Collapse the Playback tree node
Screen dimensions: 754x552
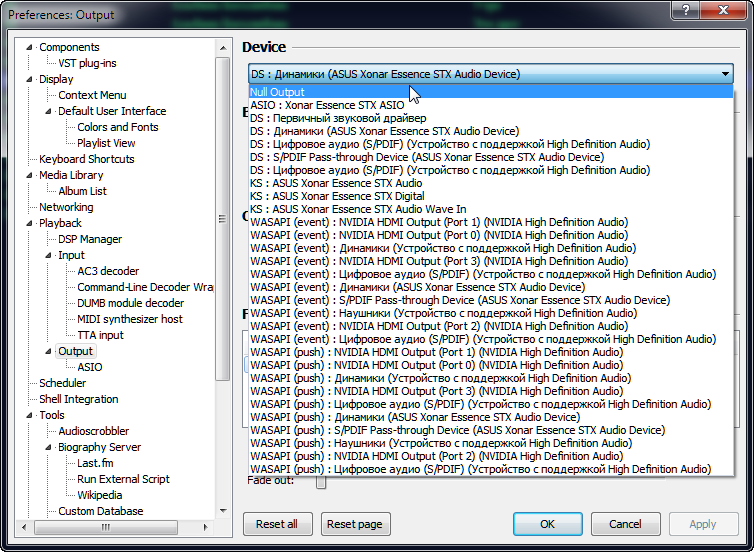(32, 223)
